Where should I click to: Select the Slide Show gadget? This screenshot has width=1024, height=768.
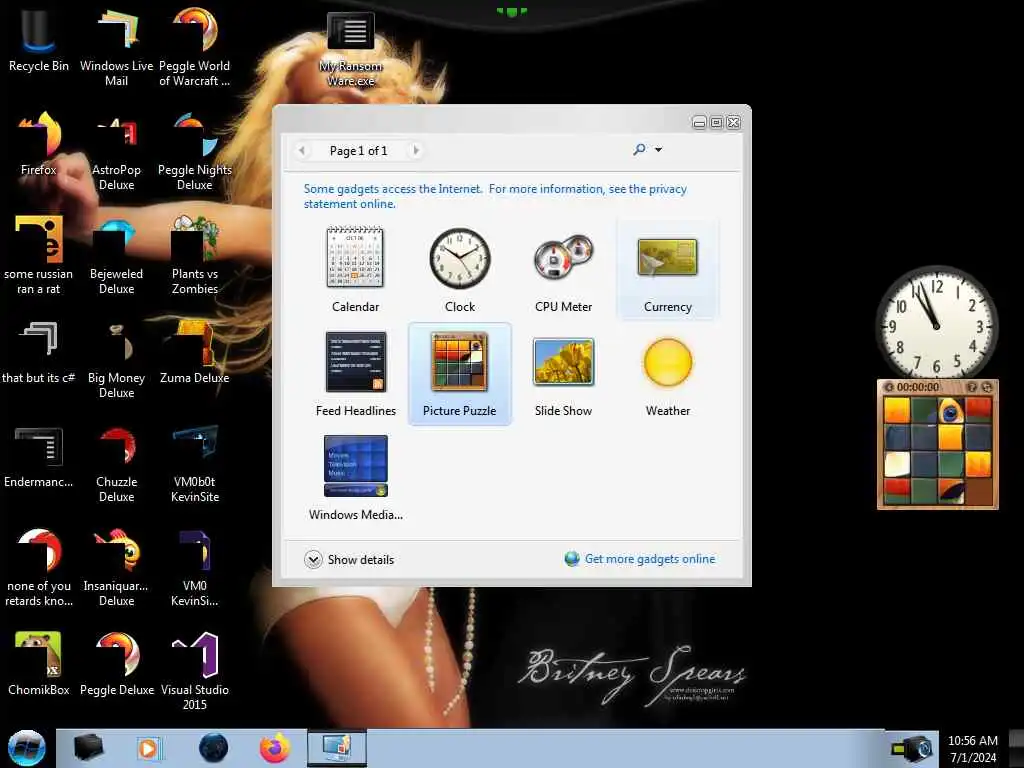click(564, 374)
